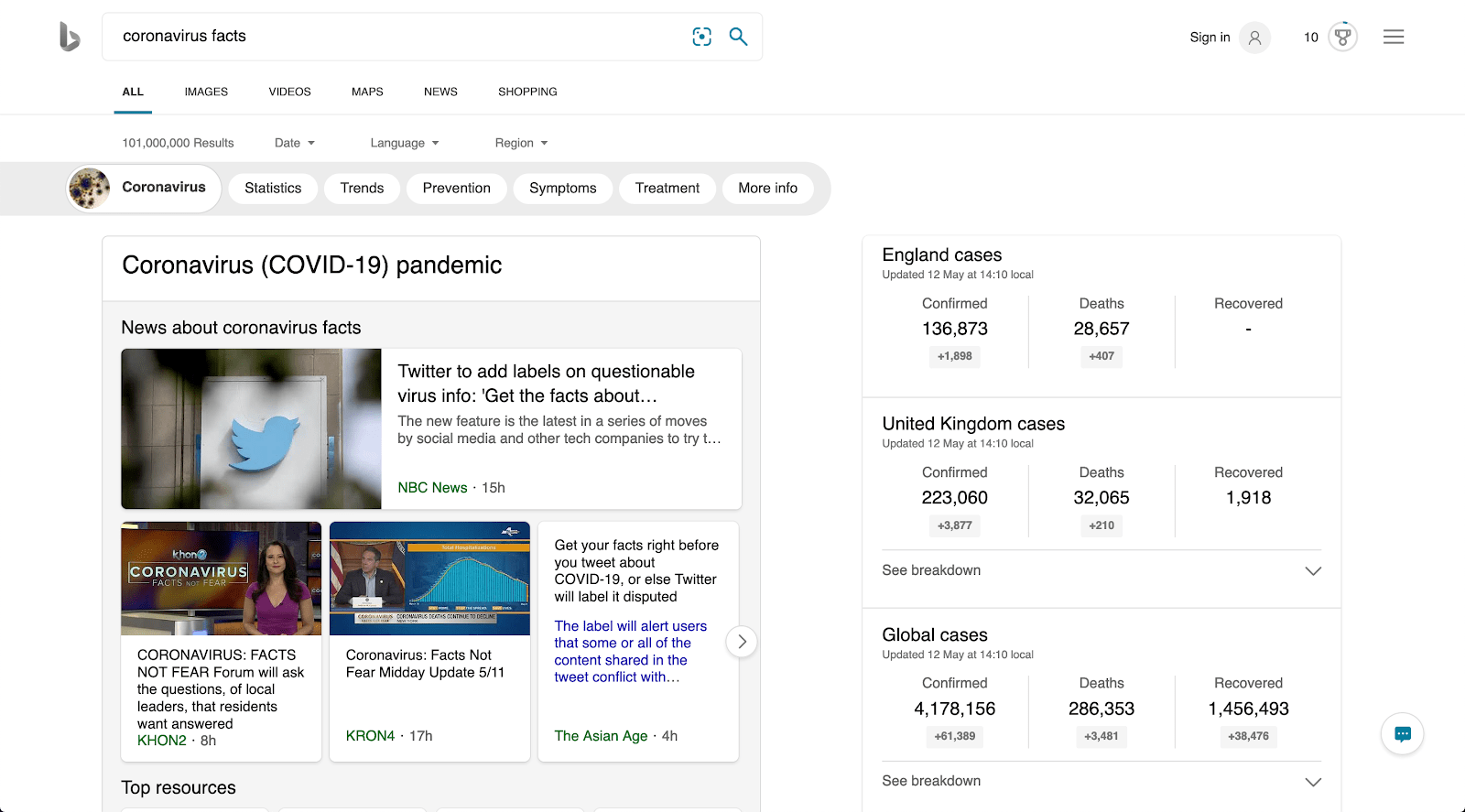The height and width of the screenshot is (812, 1465).
Task: Click the news carousel next arrow
Action: coord(742,642)
